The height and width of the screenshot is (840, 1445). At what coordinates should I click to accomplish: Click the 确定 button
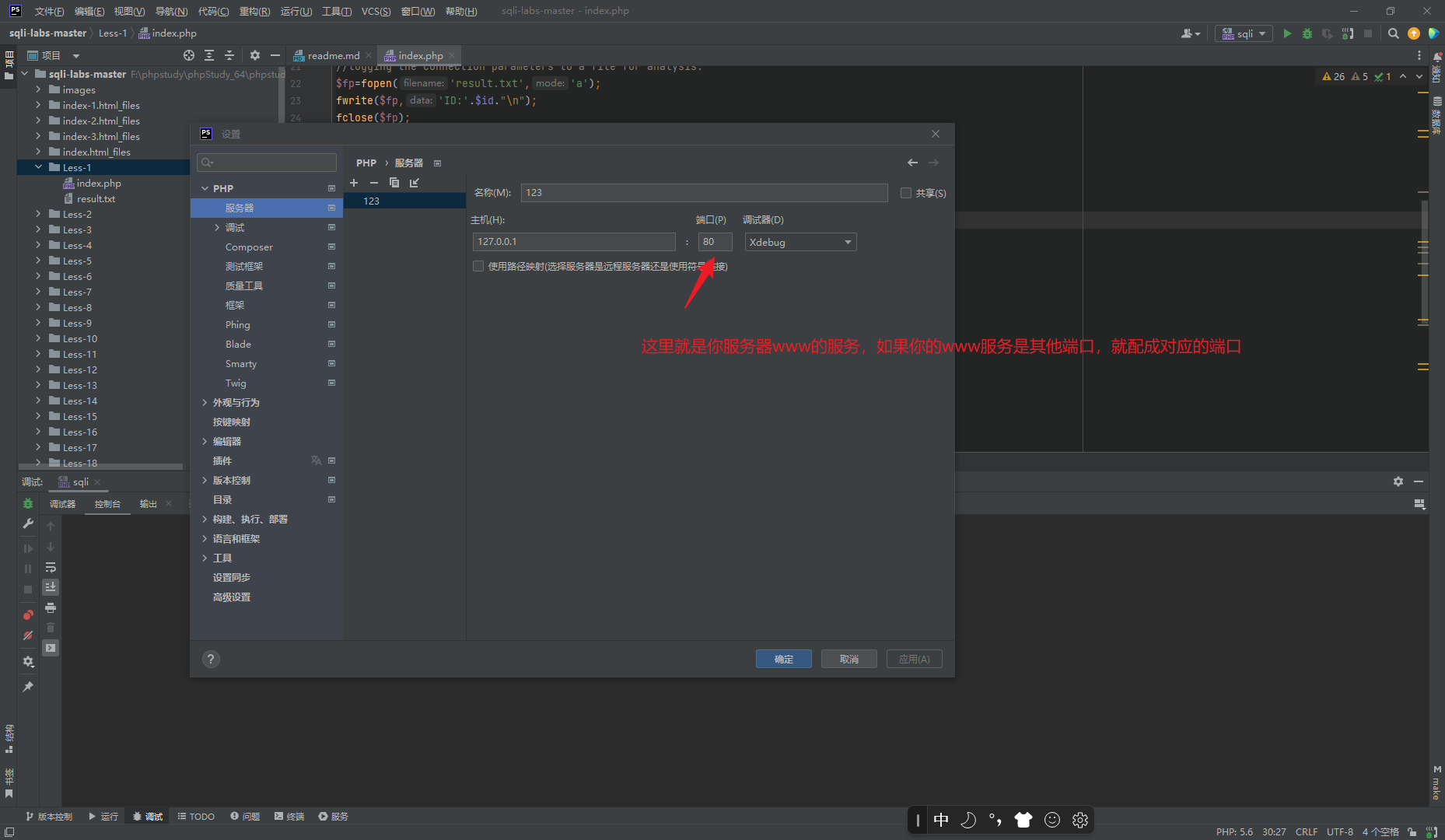(x=783, y=659)
